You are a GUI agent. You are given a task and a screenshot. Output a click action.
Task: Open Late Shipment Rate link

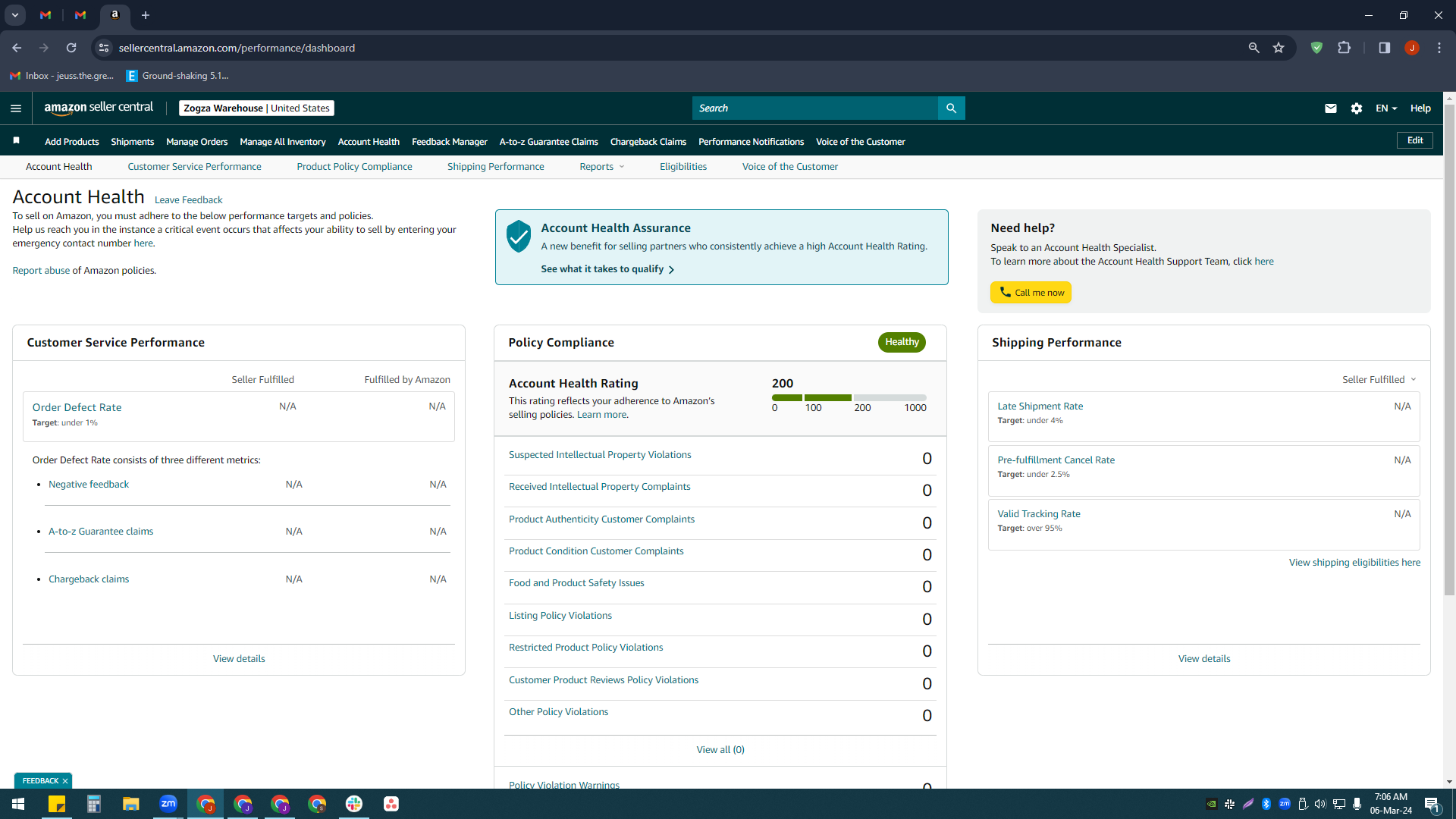click(x=1040, y=406)
